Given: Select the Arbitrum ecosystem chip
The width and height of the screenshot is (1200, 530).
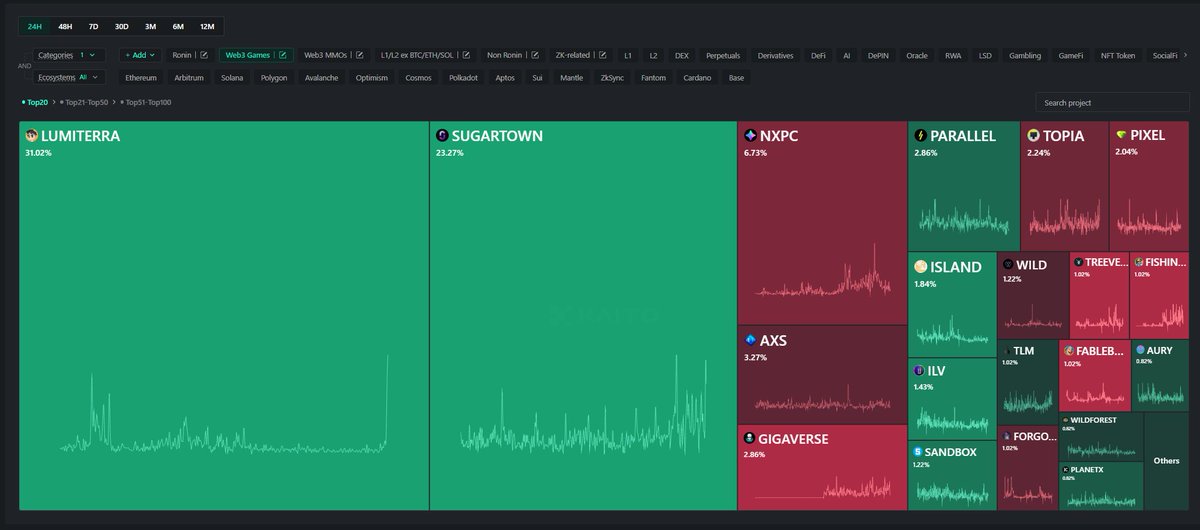Looking at the screenshot, I should [187, 77].
